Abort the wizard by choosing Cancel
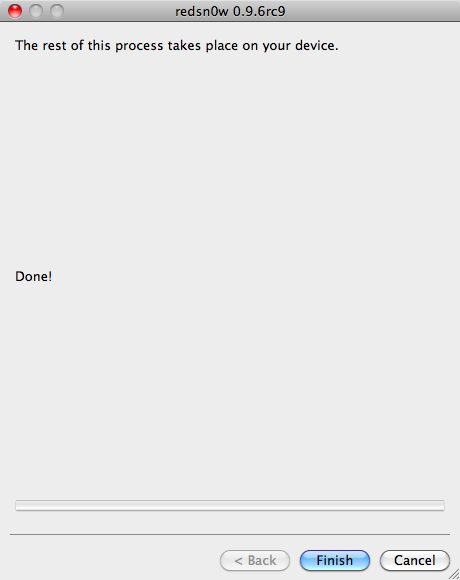 click(415, 560)
